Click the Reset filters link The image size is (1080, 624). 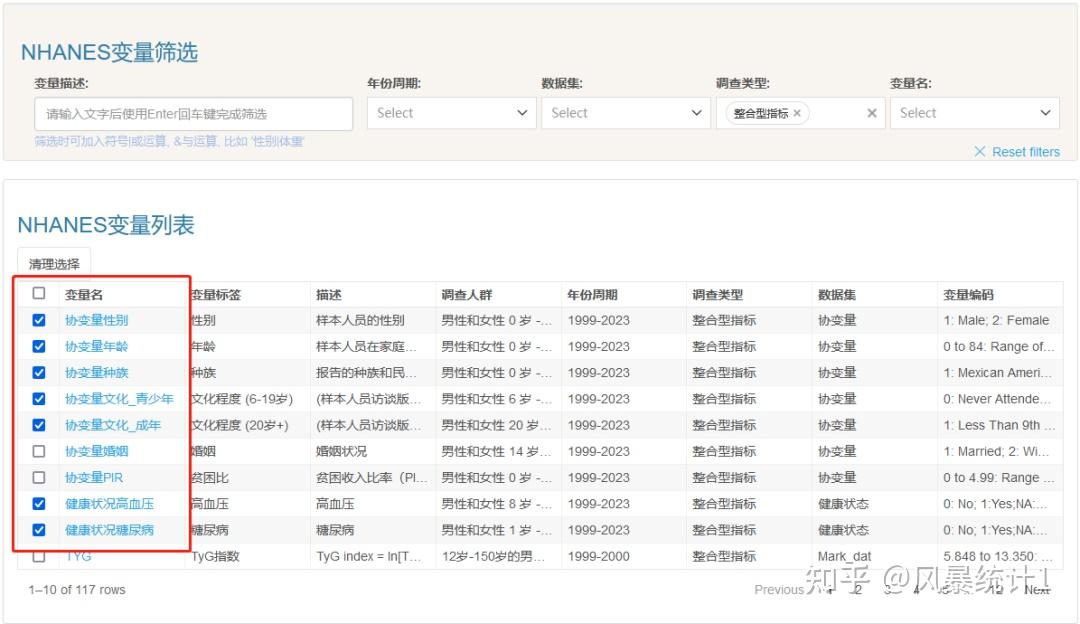(x=1027, y=151)
